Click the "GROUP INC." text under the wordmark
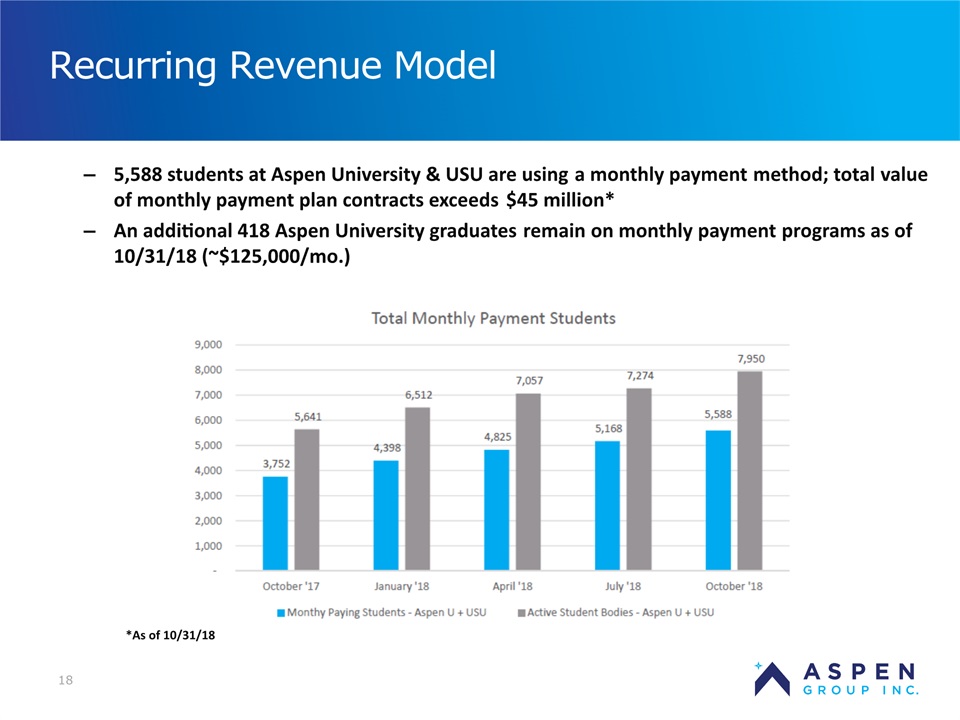The height and width of the screenshot is (720, 960). pyautogui.click(x=861, y=691)
